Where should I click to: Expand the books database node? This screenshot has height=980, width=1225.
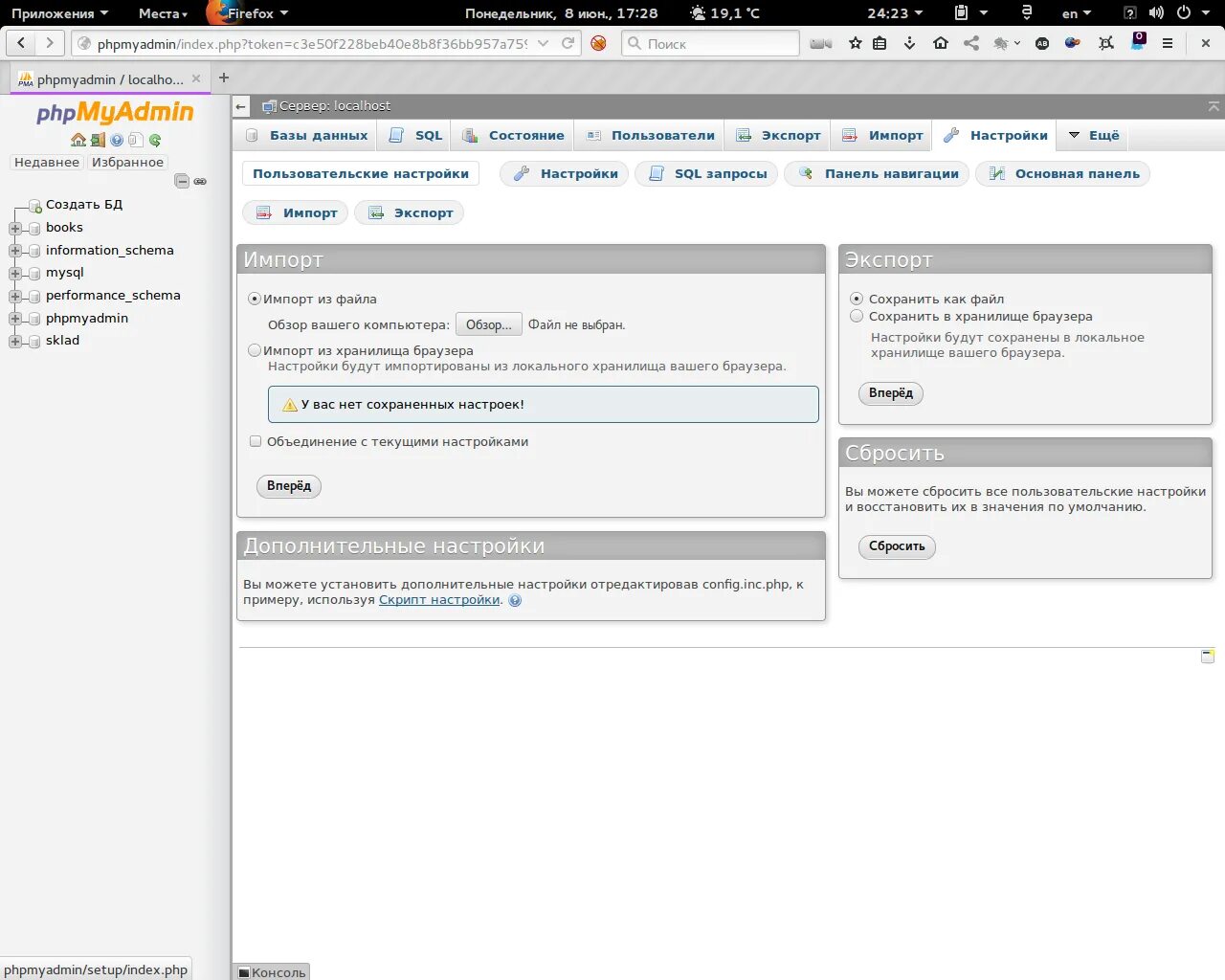tap(14, 228)
